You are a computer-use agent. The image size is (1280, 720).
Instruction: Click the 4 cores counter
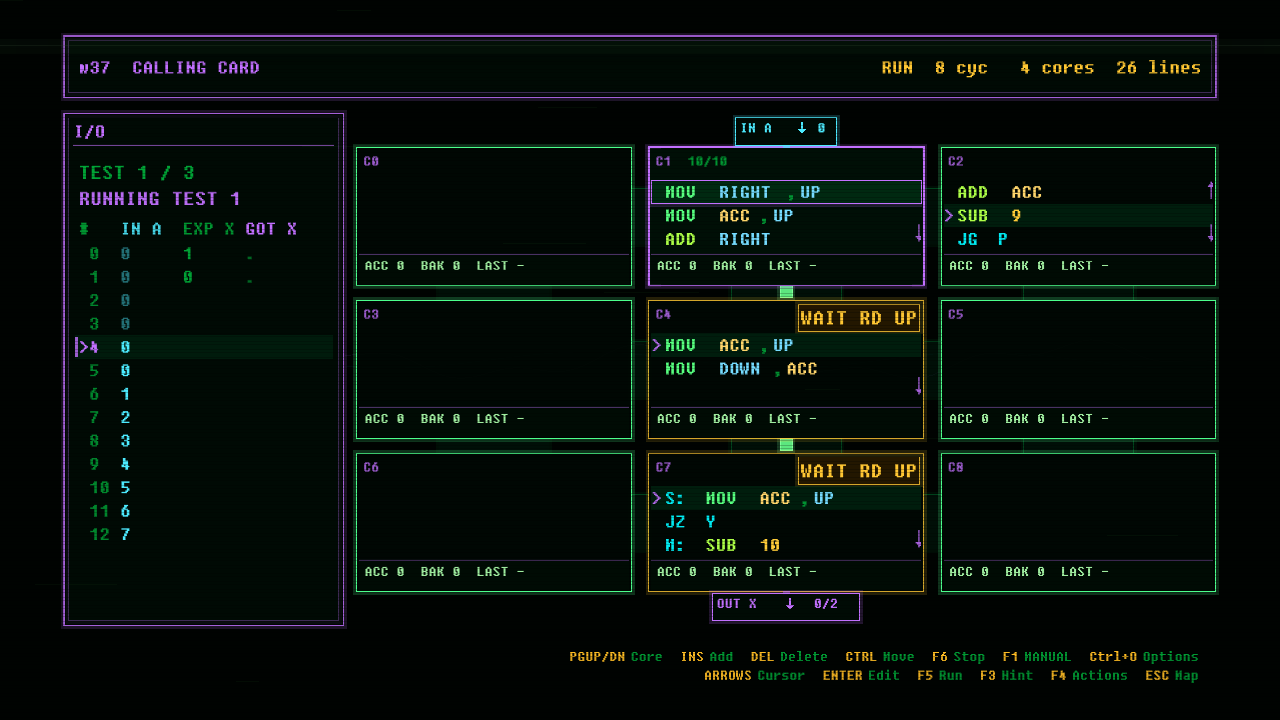[1056, 68]
